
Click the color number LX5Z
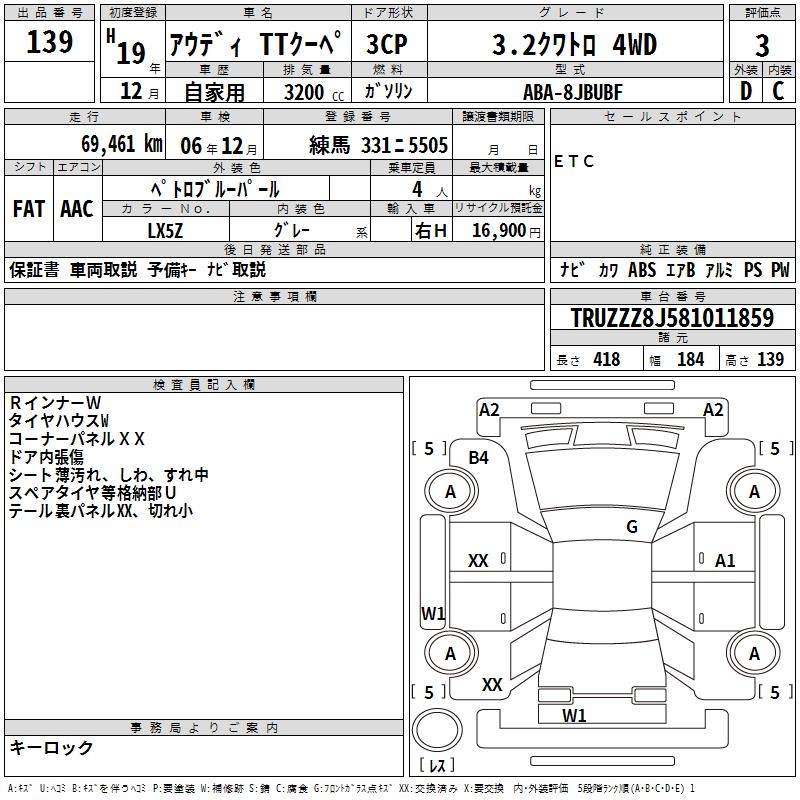pyautogui.click(x=166, y=230)
